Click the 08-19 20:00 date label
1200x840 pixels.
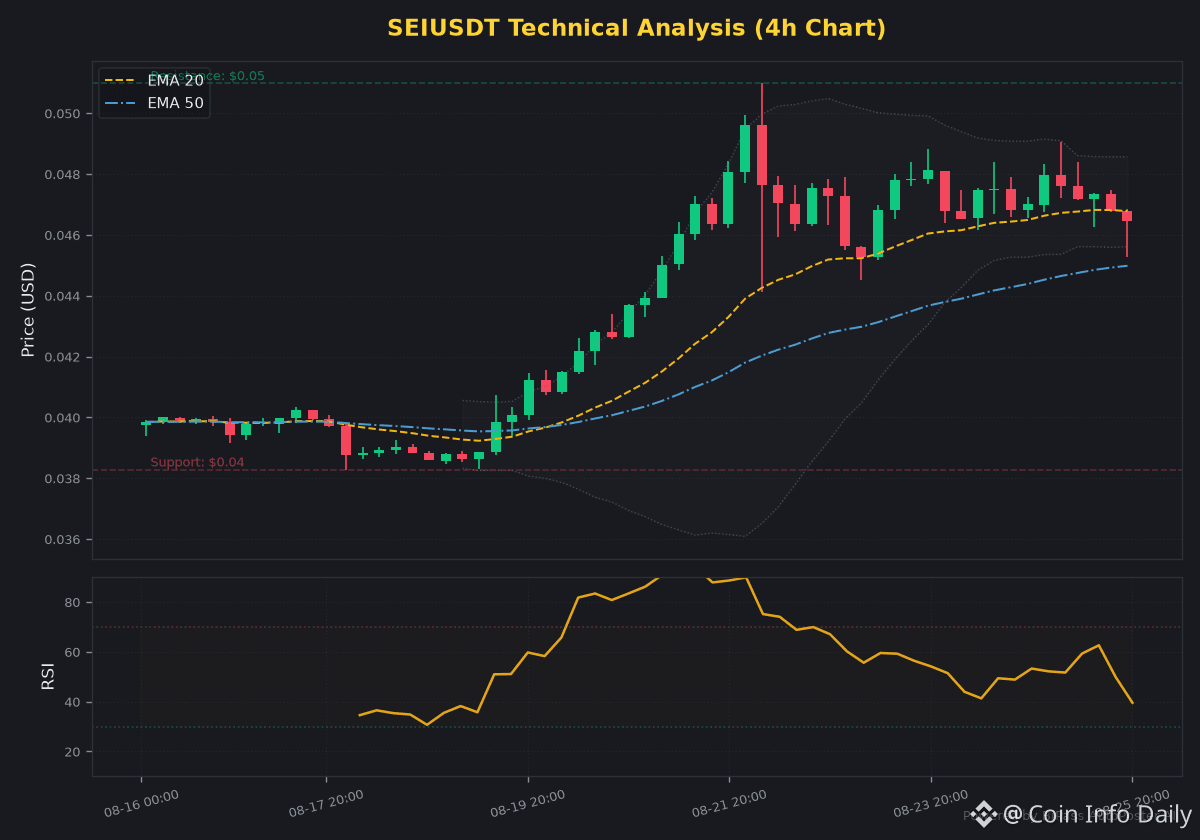tap(527, 804)
